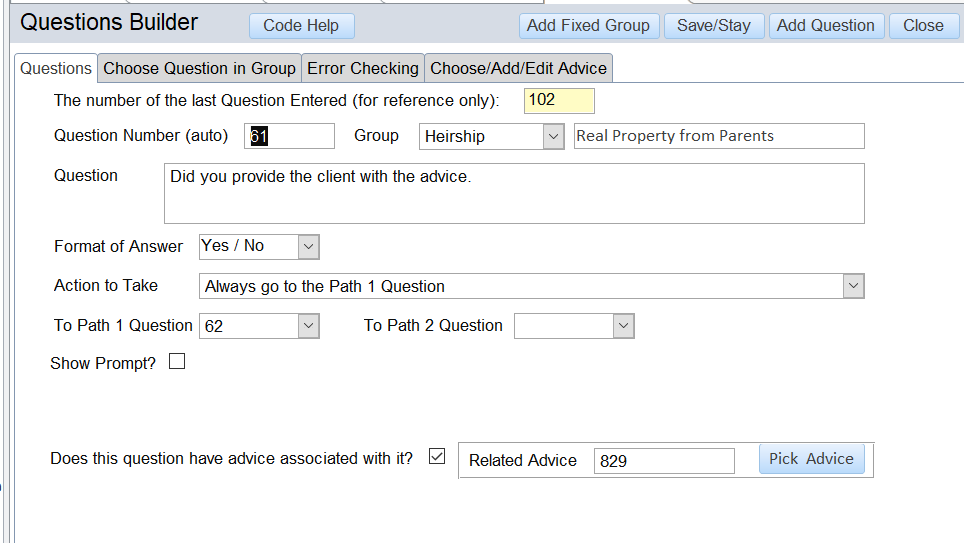Open the Error Checking tab
The image size is (964, 543).
point(362,68)
